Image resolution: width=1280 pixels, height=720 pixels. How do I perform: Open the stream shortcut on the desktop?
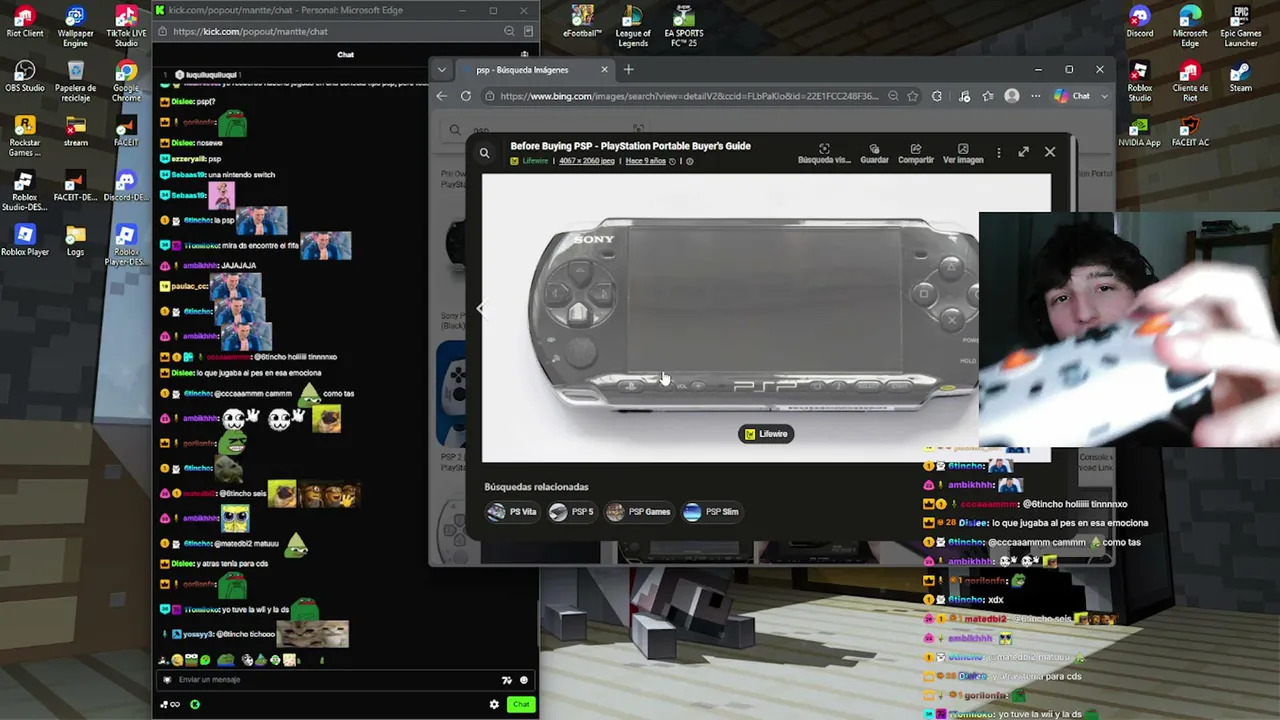click(x=75, y=132)
